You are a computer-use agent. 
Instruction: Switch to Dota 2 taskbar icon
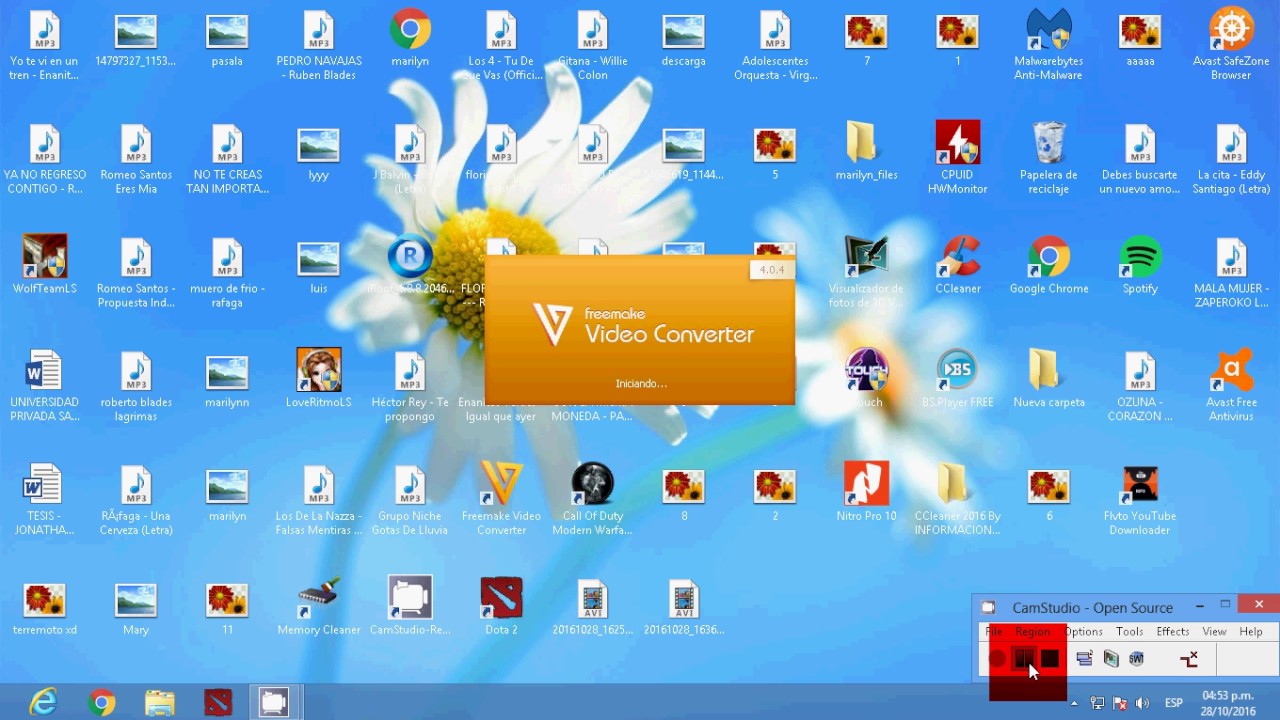(217, 703)
